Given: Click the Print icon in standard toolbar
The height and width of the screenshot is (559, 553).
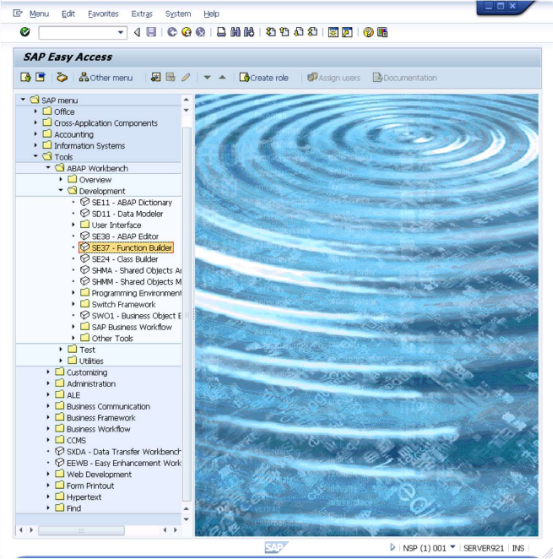Looking at the screenshot, I should click(x=221, y=32).
